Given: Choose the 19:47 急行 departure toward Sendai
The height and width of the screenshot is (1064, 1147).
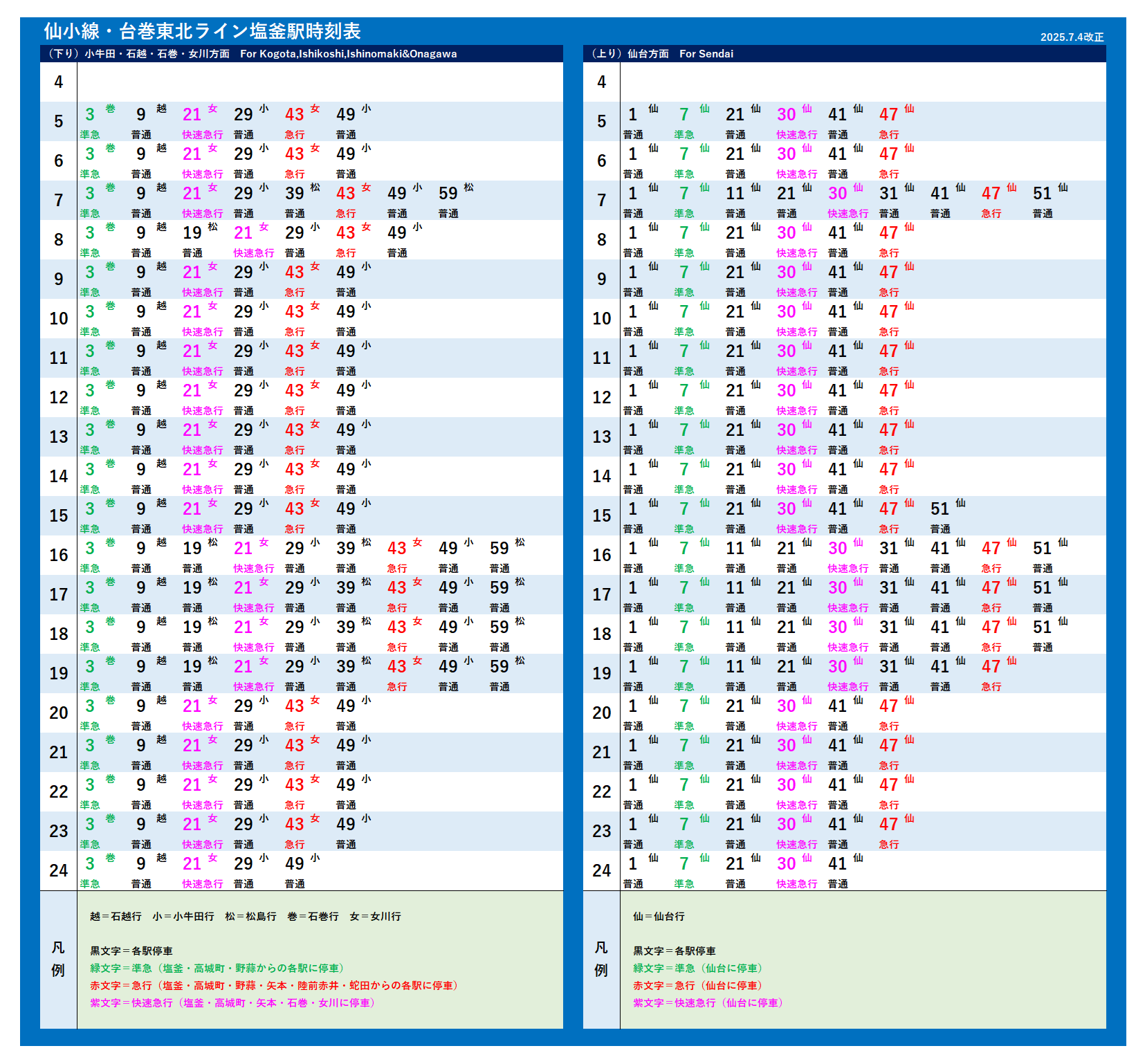Looking at the screenshot, I should (991, 667).
